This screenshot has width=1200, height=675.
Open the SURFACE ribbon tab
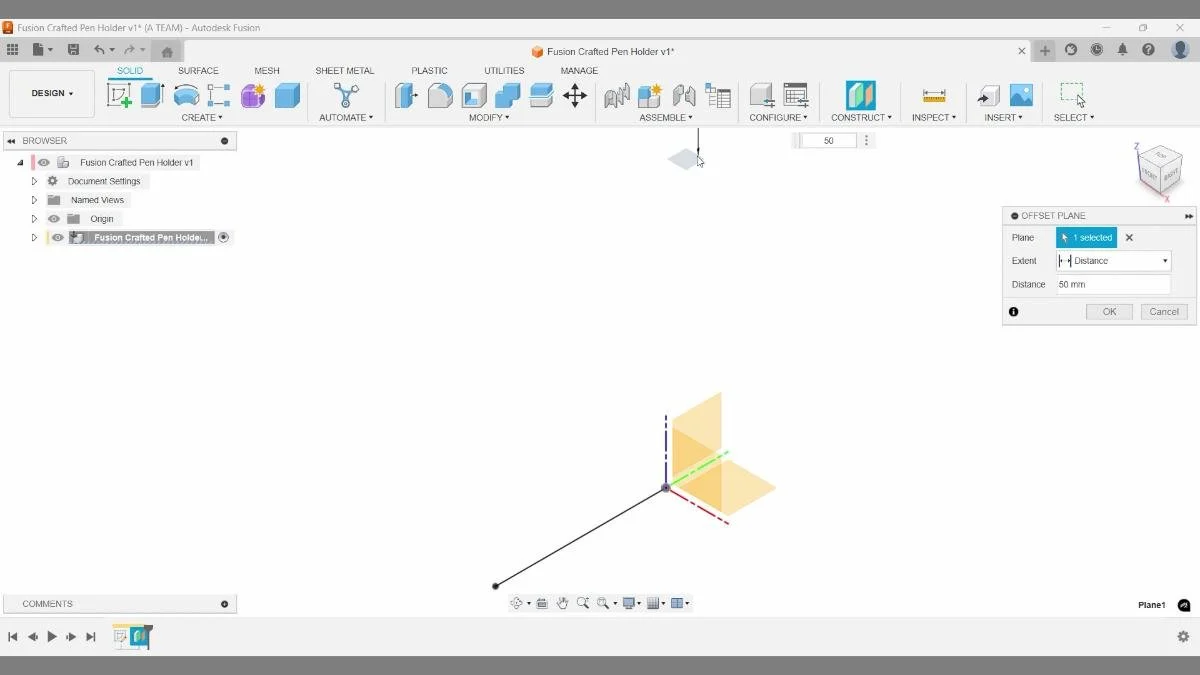click(x=198, y=70)
